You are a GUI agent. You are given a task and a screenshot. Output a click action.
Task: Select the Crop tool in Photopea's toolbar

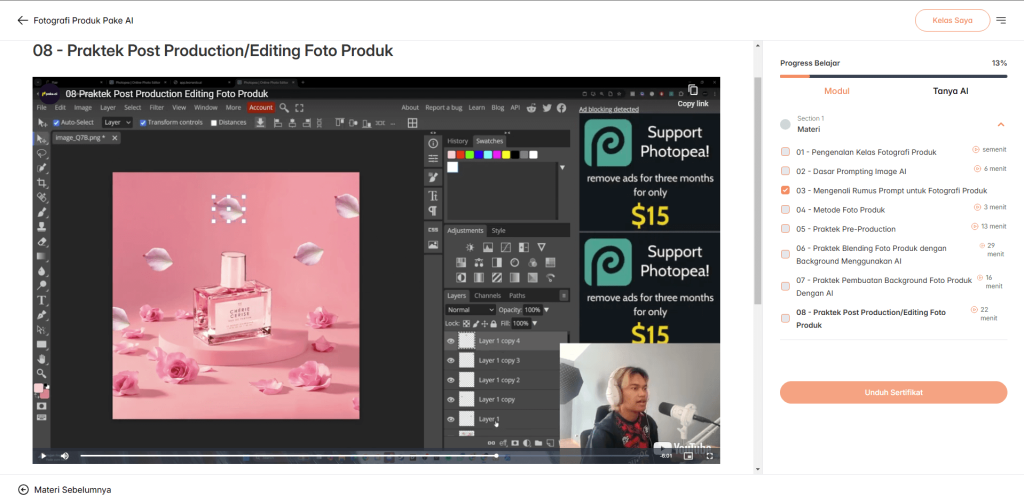(42, 182)
